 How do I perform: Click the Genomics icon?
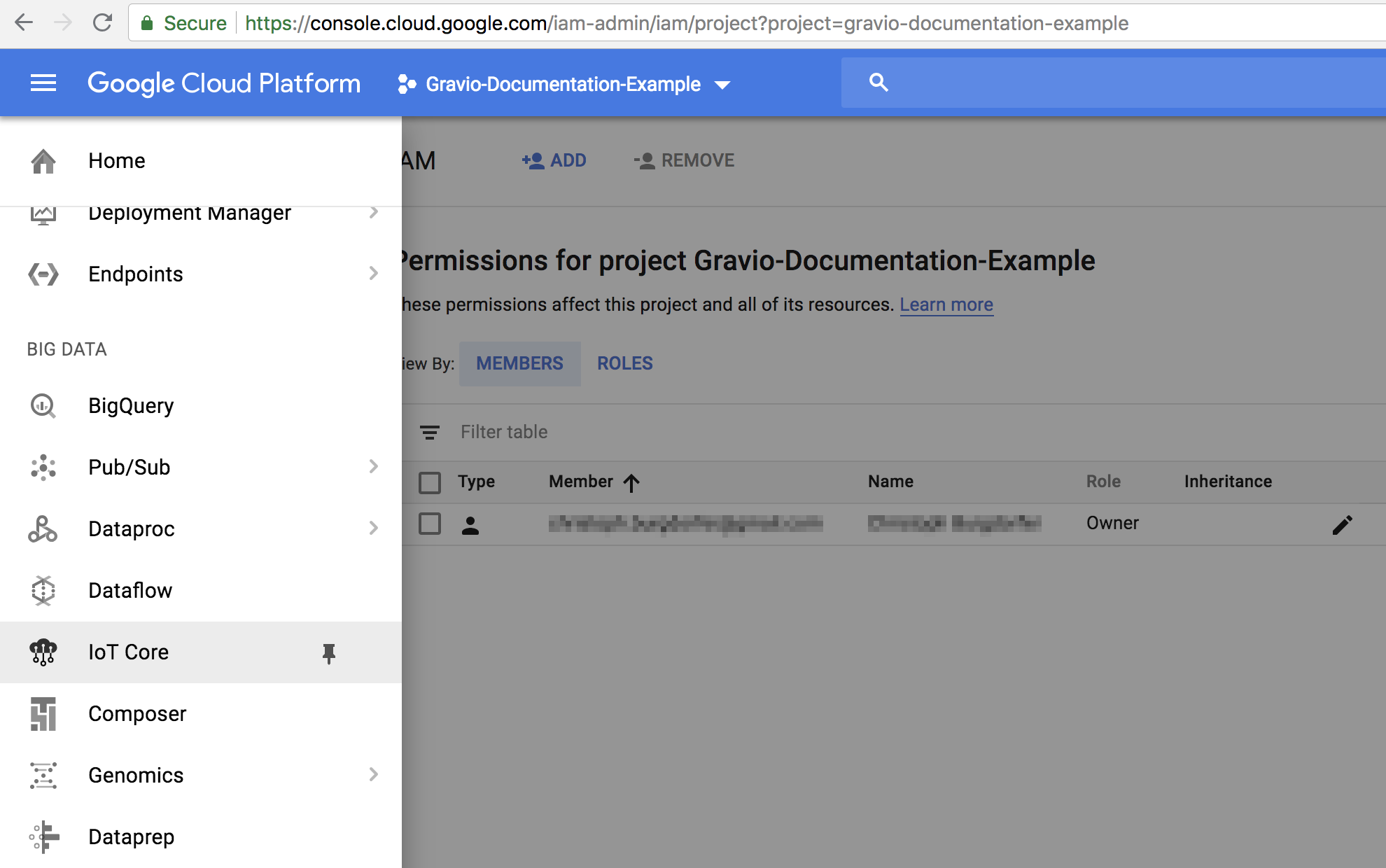click(43, 776)
